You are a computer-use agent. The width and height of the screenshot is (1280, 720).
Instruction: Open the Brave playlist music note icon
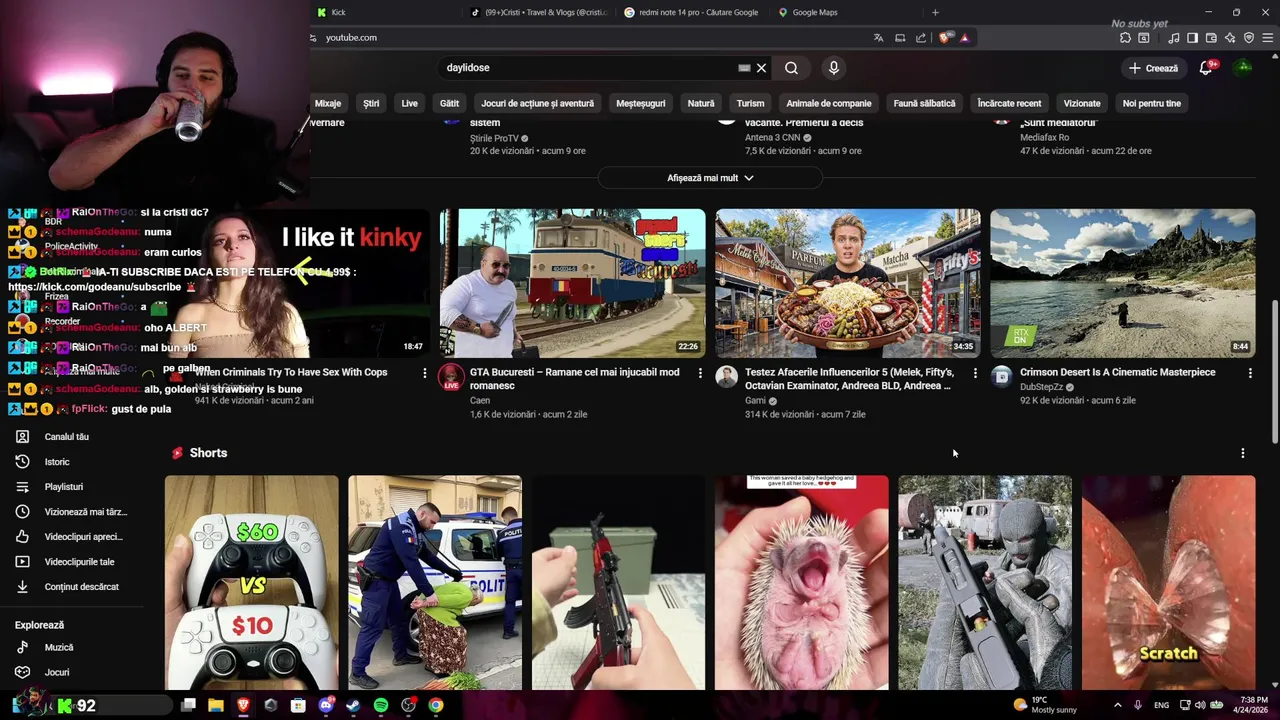[1174, 38]
